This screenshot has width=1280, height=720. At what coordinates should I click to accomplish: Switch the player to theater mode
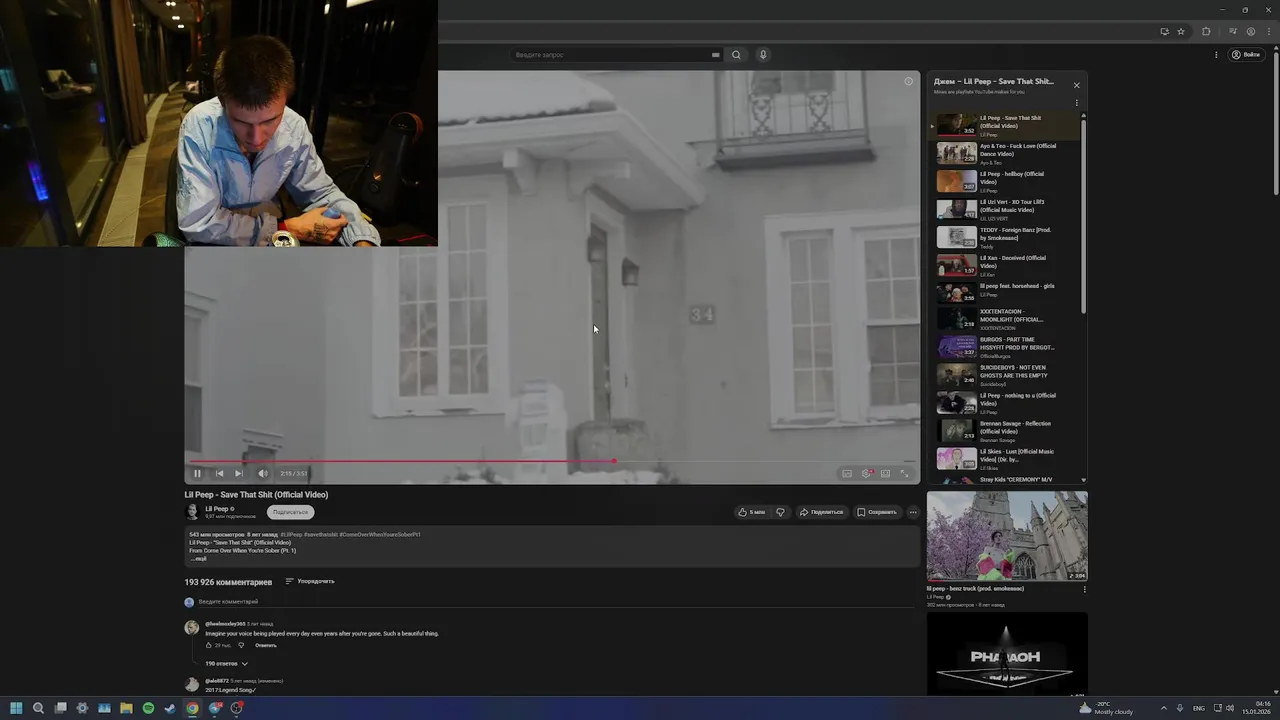[885, 473]
